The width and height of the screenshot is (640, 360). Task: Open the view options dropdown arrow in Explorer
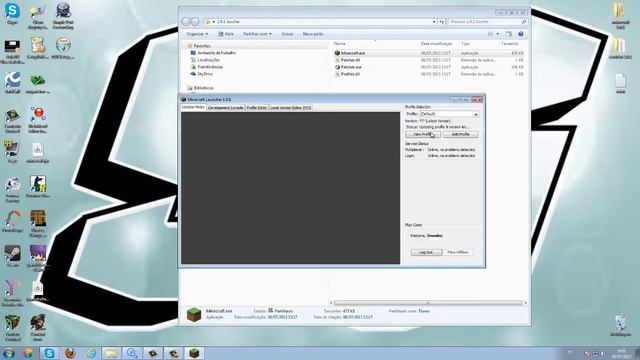point(498,34)
